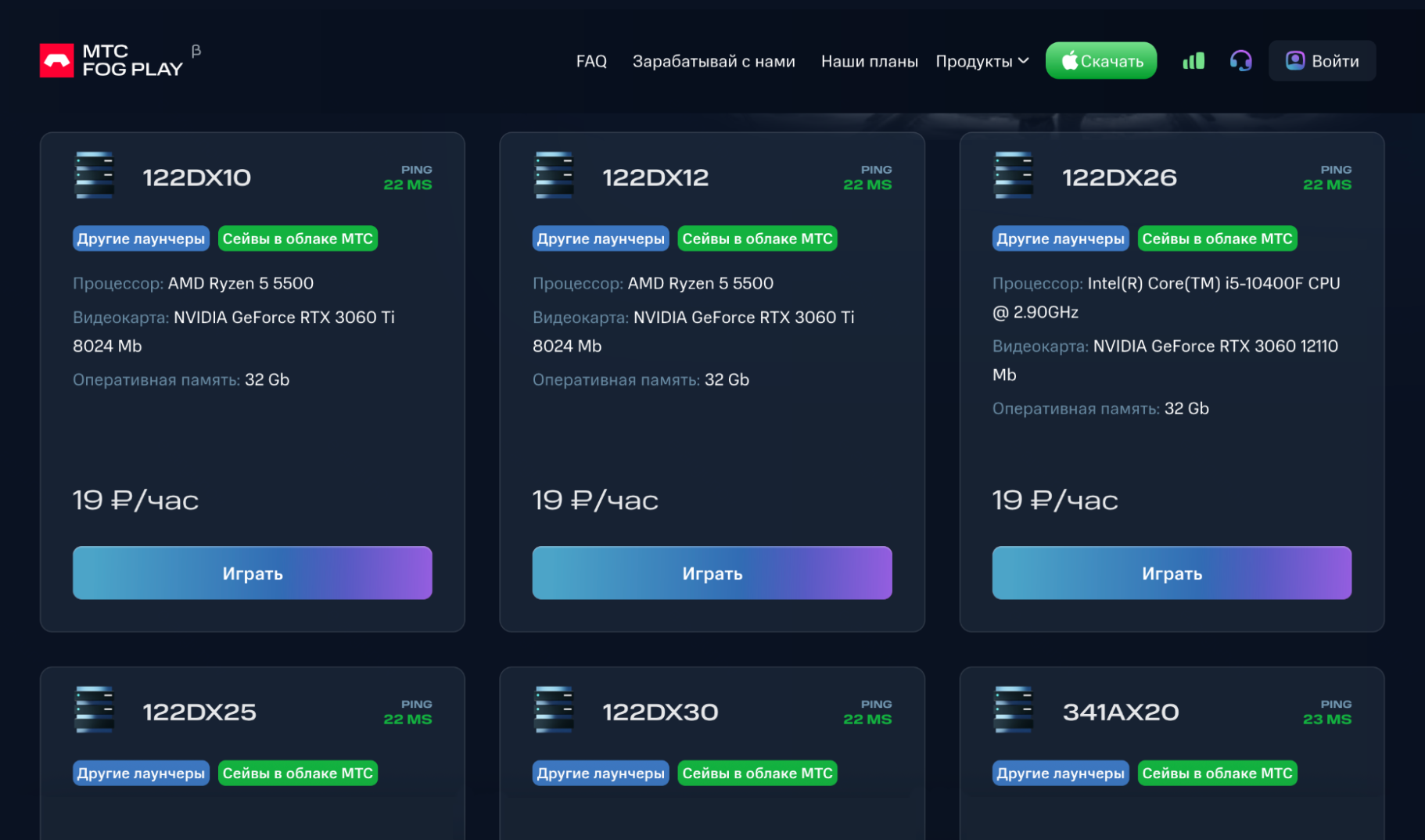Select the 122DX25 server title
1425x840 pixels.
(199, 712)
